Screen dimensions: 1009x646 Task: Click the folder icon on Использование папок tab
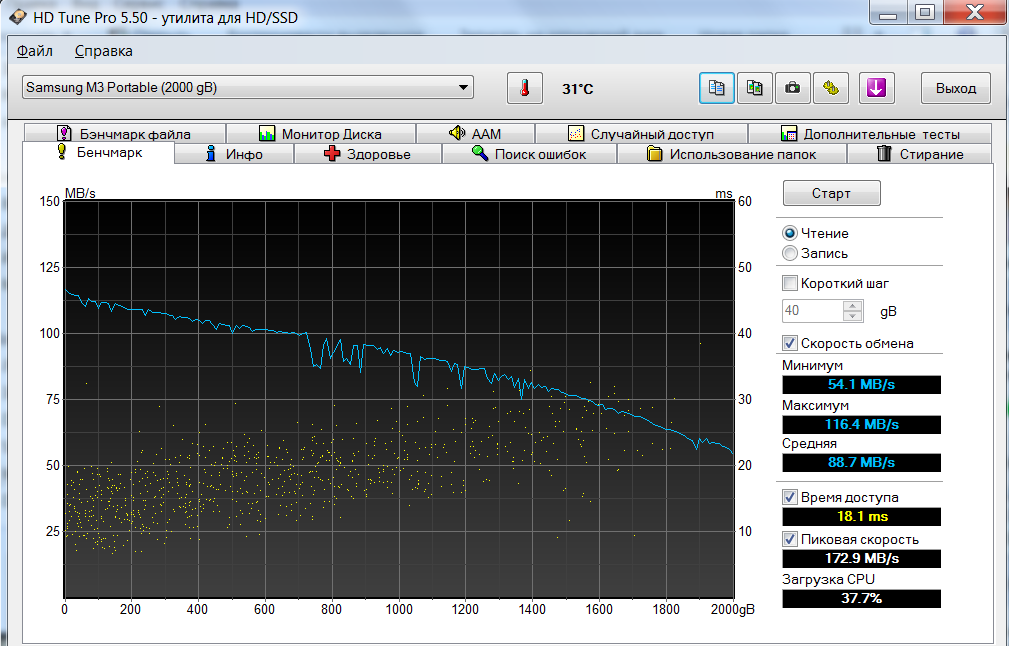tap(654, 154)
